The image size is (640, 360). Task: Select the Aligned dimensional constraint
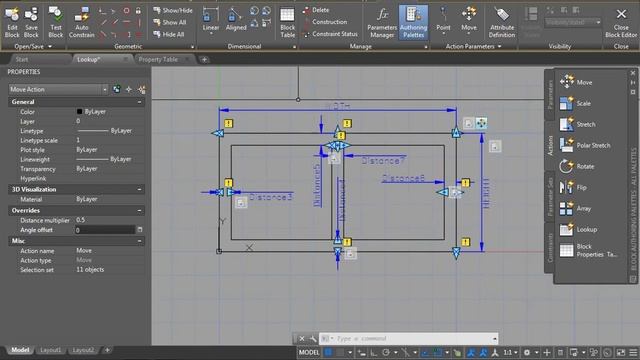pyautogui.click(x=236, y=20)
